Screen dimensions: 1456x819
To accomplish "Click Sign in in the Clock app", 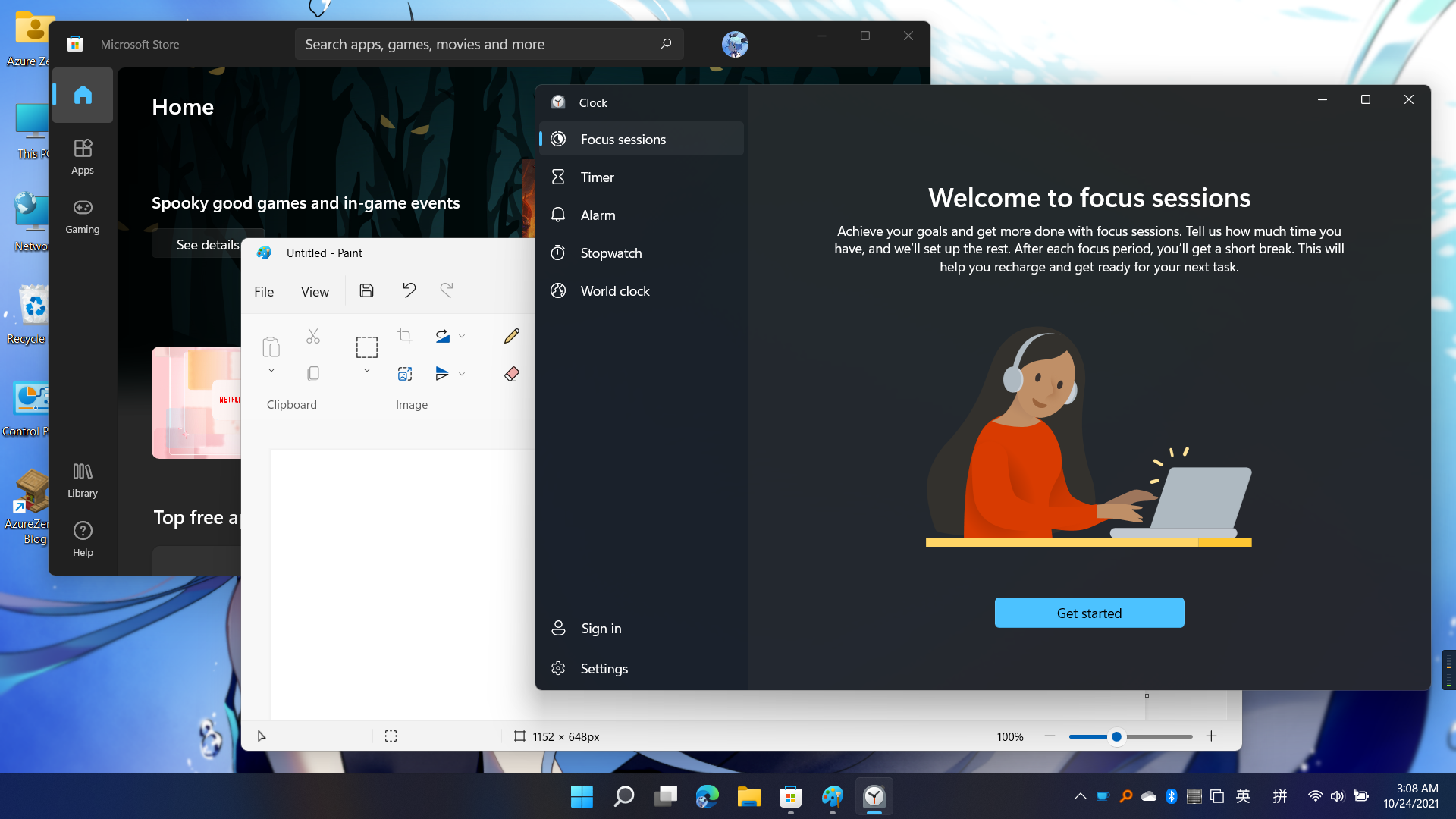I will pyautogui.click(x=600, y=628).
